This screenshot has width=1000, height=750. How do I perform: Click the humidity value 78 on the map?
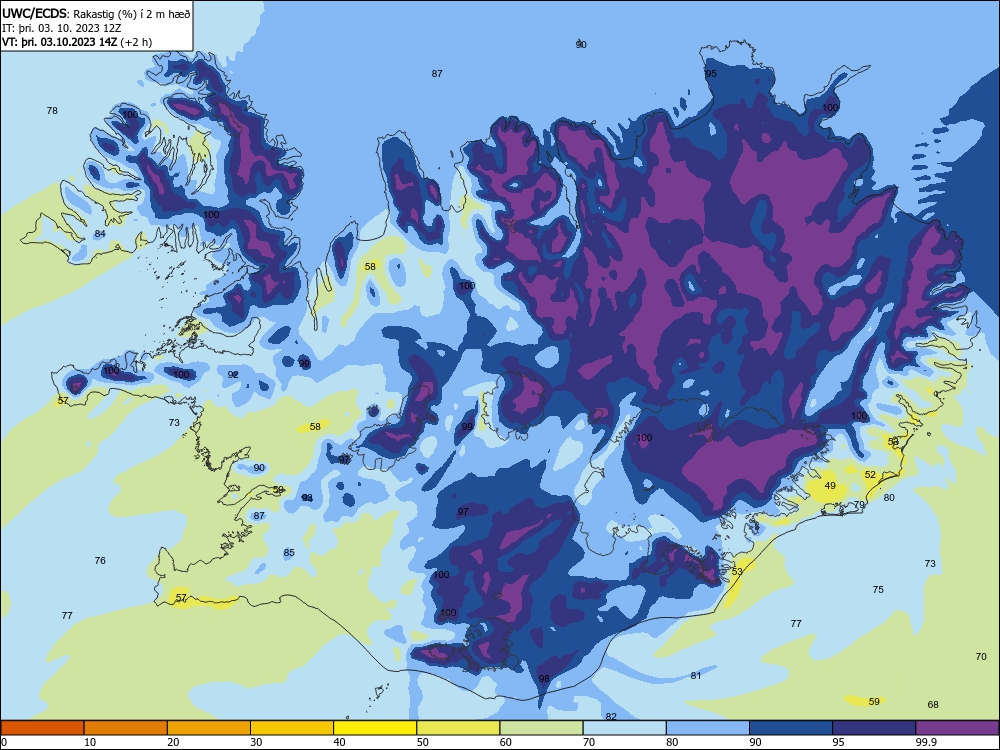point(52,110)
